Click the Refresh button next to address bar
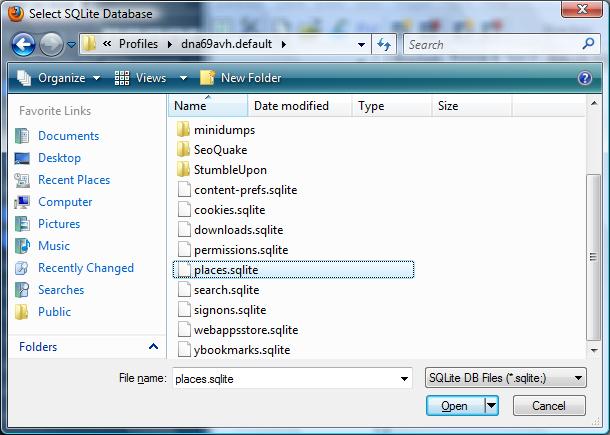 (384, 45)
